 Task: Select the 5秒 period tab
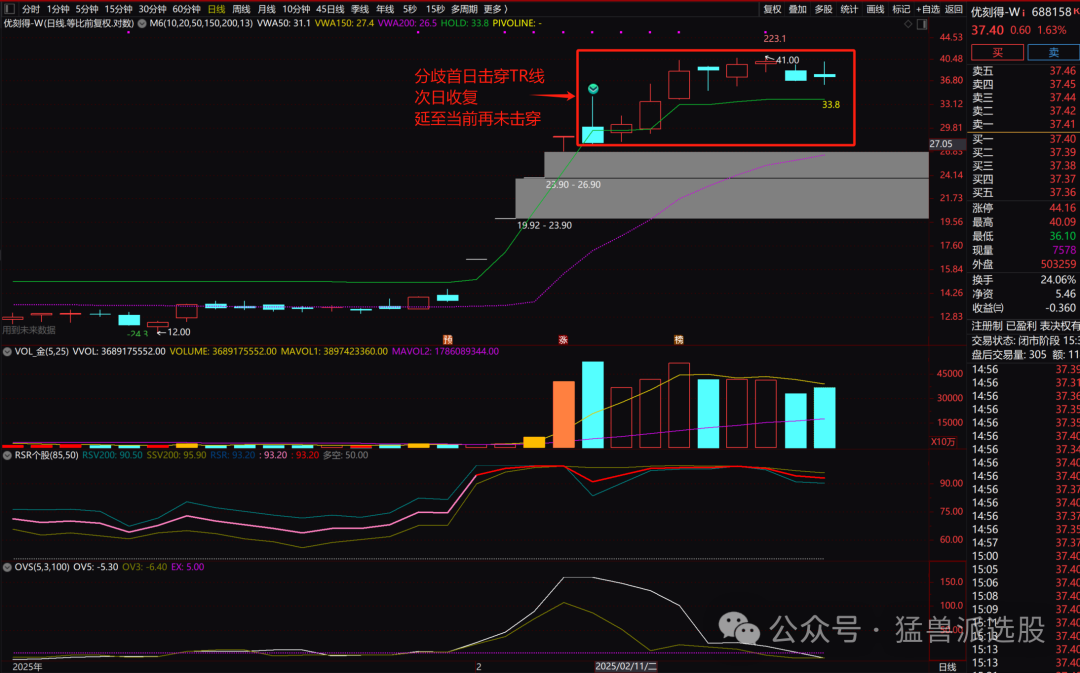[410, 9]
